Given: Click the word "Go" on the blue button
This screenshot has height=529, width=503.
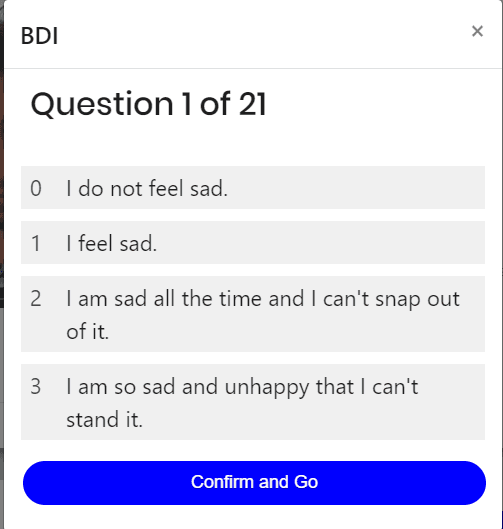Looking at the screenshot, I should pyautogui.click(x=306, y=482).
